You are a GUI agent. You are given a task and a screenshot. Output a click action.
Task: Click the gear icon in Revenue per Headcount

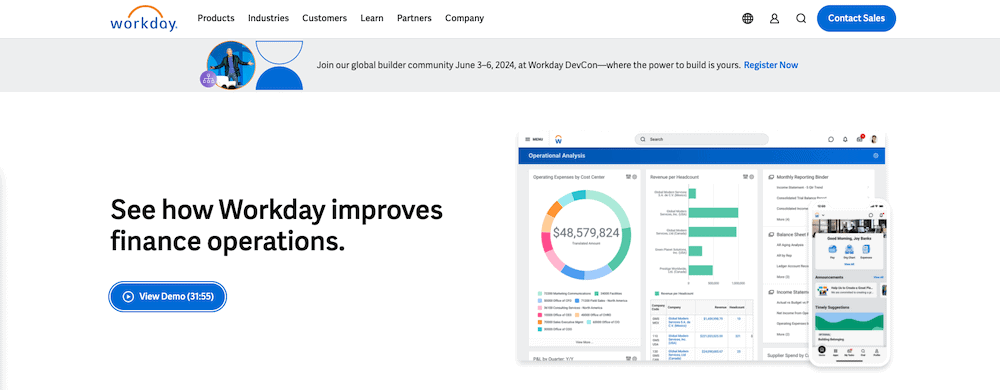751,177
